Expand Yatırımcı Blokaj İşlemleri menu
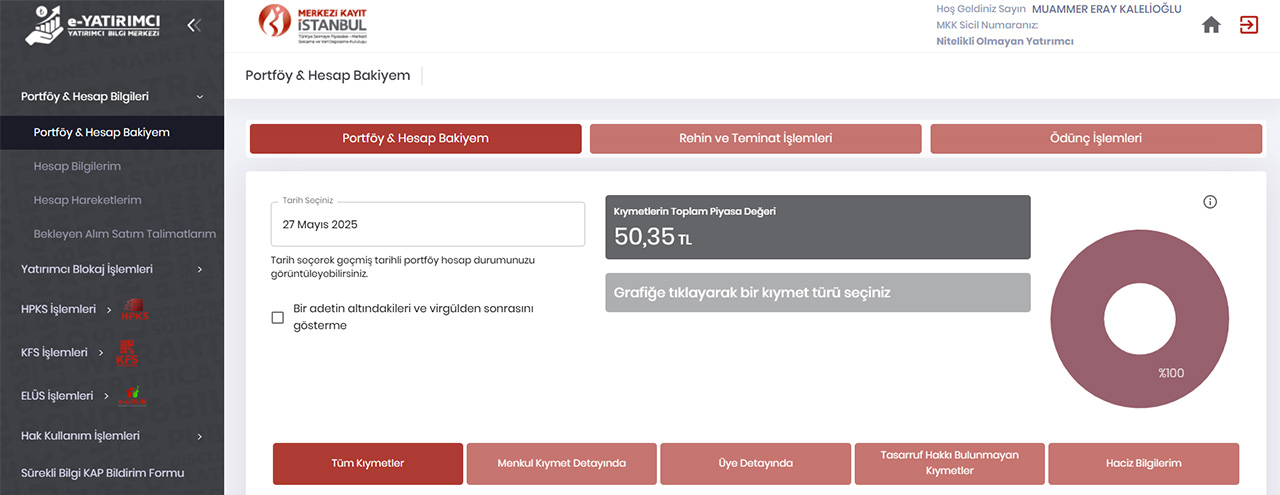This screenshot has width=1280, height=495. (112, 269)
